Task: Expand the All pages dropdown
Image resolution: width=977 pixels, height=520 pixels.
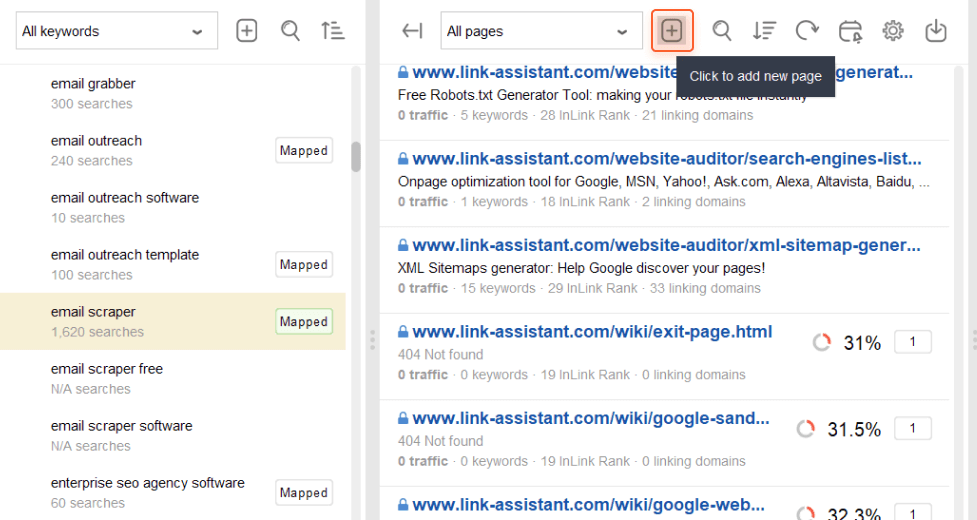Action: pyautogui.click(x=541, y=31)
